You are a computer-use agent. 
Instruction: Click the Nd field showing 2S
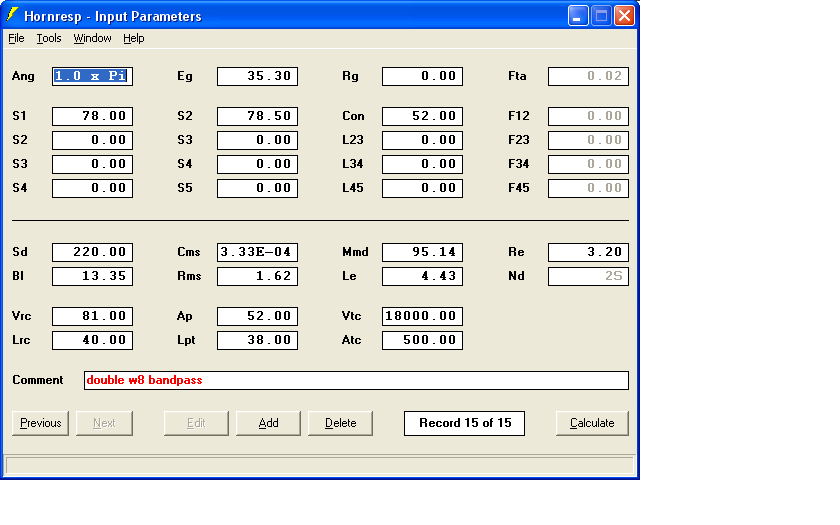click(x=588, y=276)
